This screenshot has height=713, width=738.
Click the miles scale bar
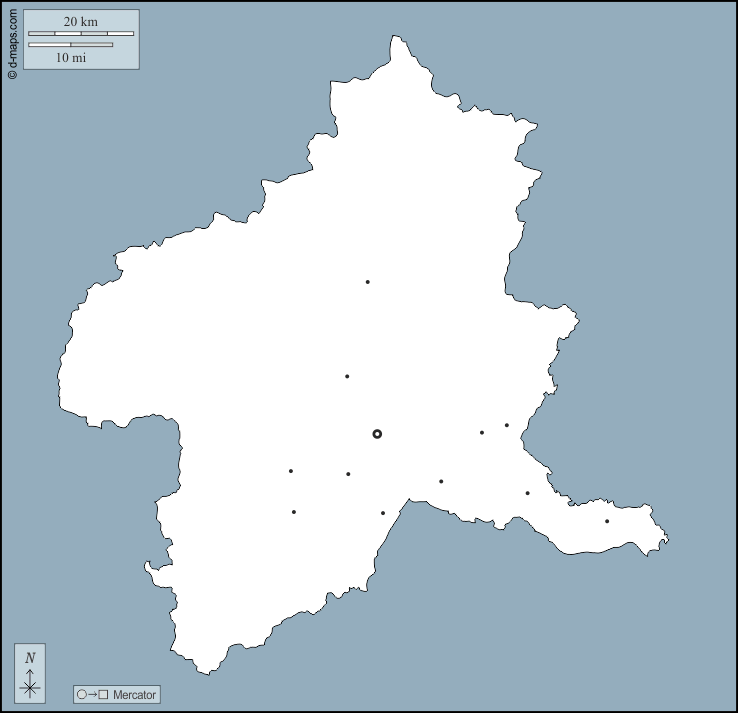[x=70, y=45]
